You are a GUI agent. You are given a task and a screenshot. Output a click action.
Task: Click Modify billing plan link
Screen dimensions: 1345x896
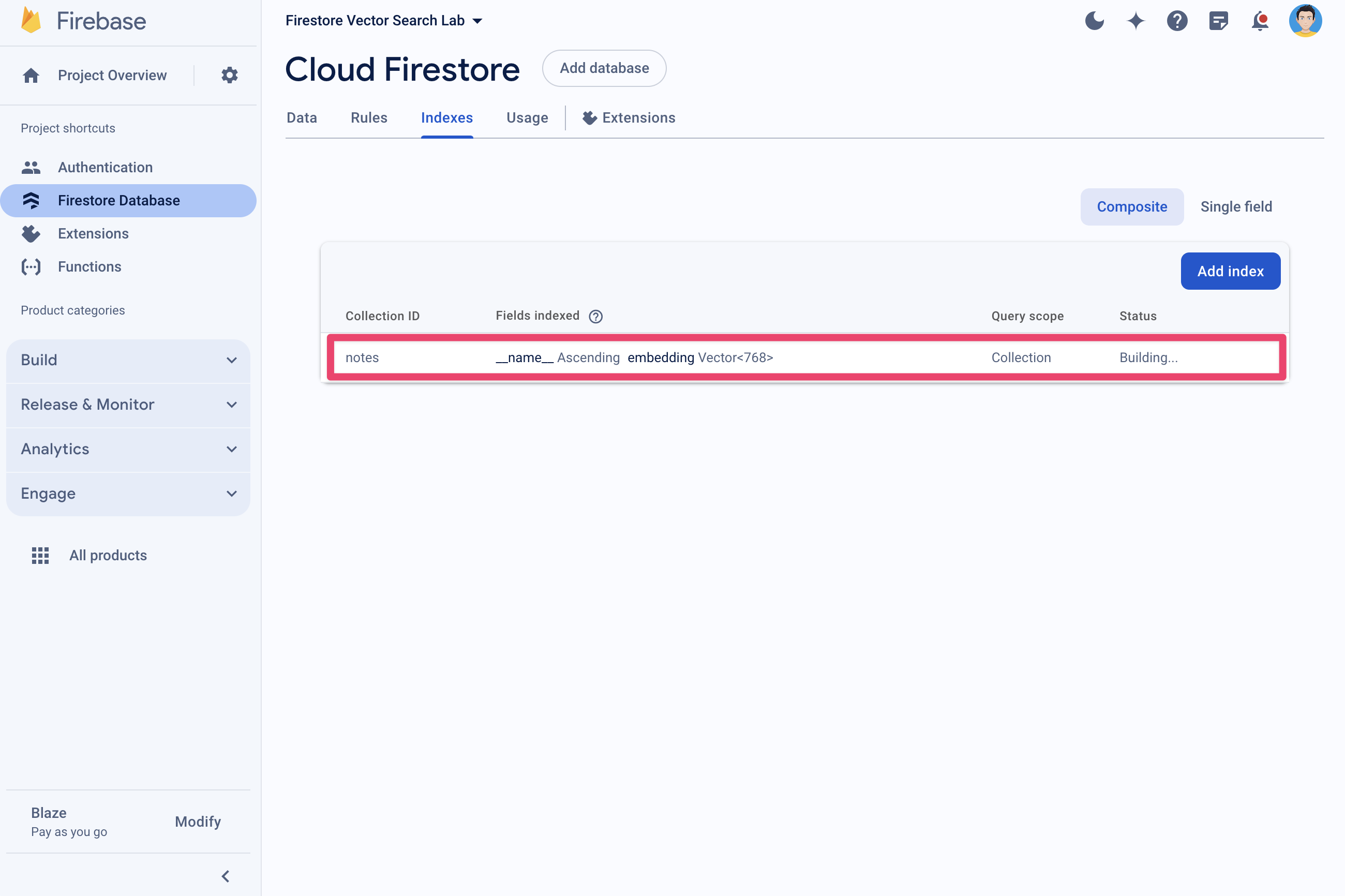196,822
